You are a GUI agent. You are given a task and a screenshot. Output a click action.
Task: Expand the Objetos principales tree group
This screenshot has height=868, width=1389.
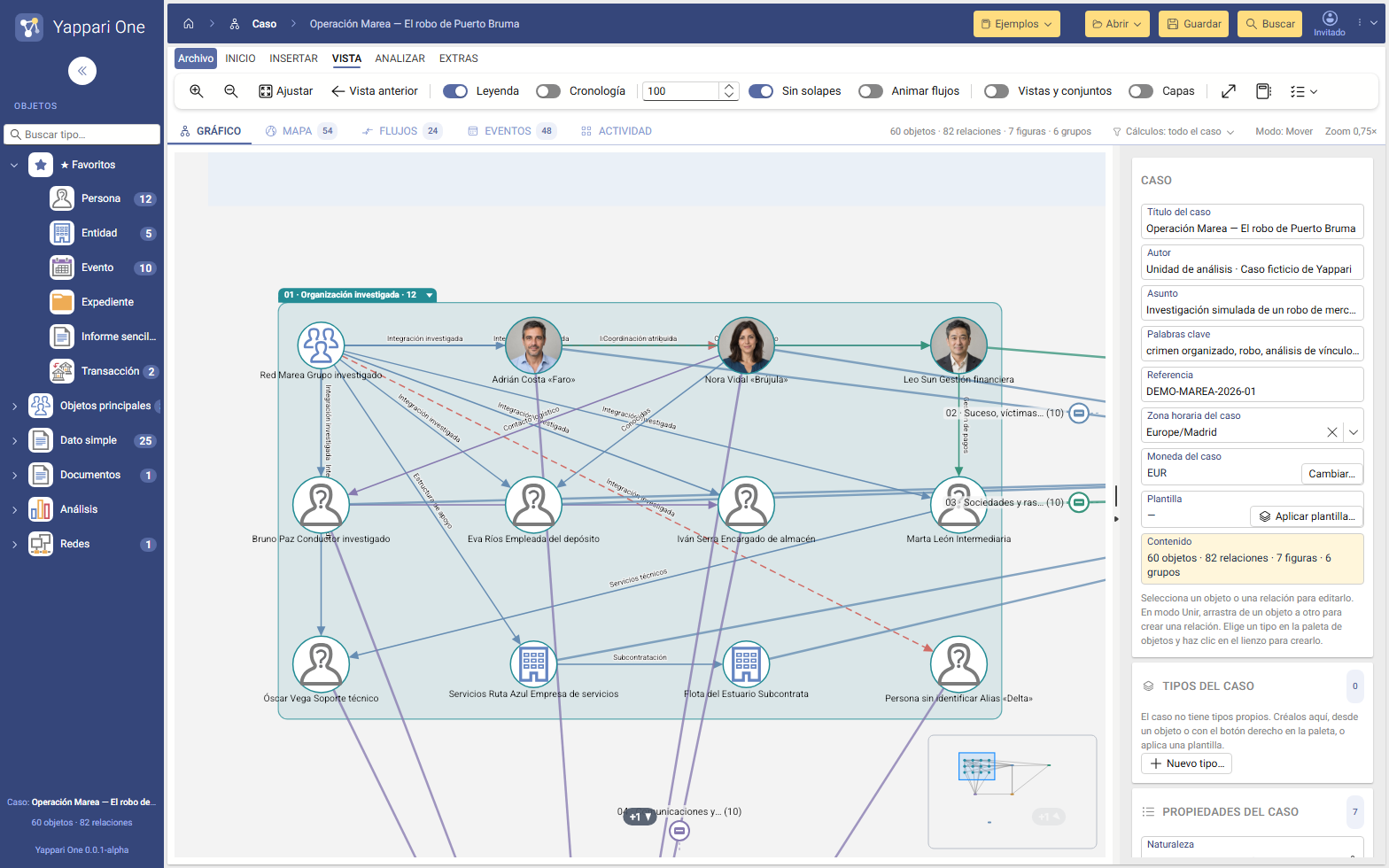tap(14, 406)
